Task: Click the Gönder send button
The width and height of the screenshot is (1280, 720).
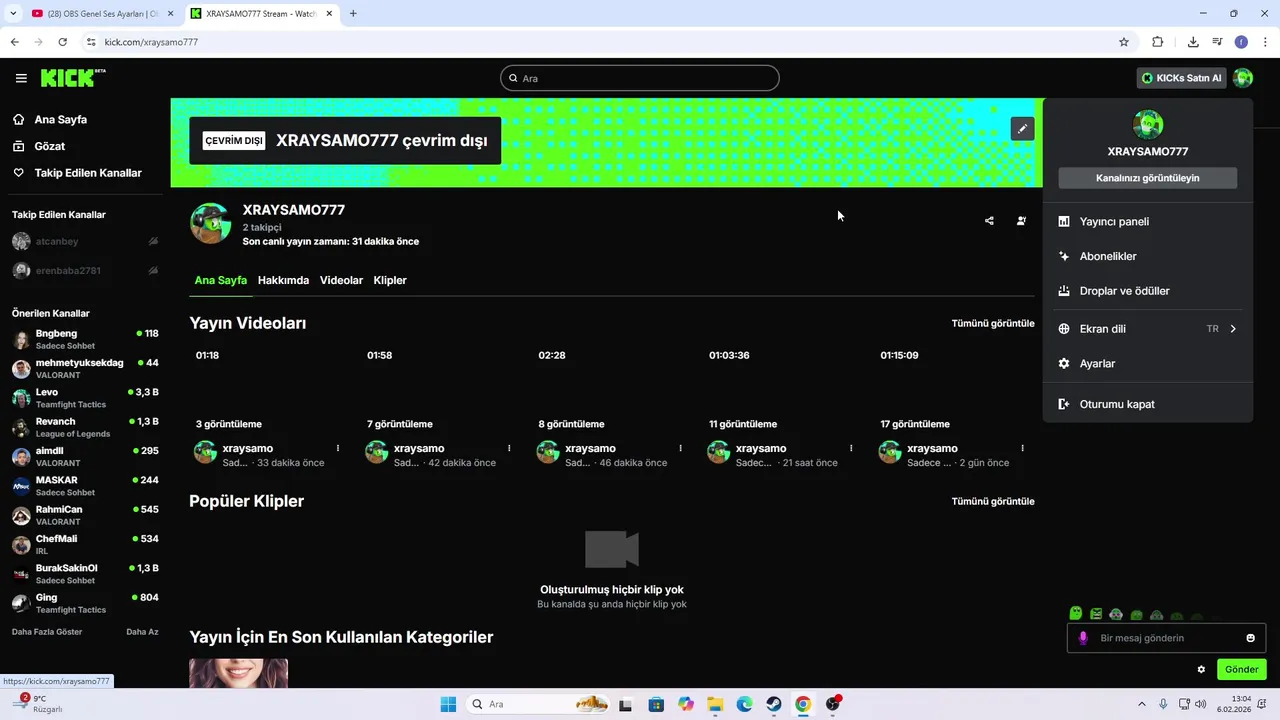Action: coord(1242,669)
